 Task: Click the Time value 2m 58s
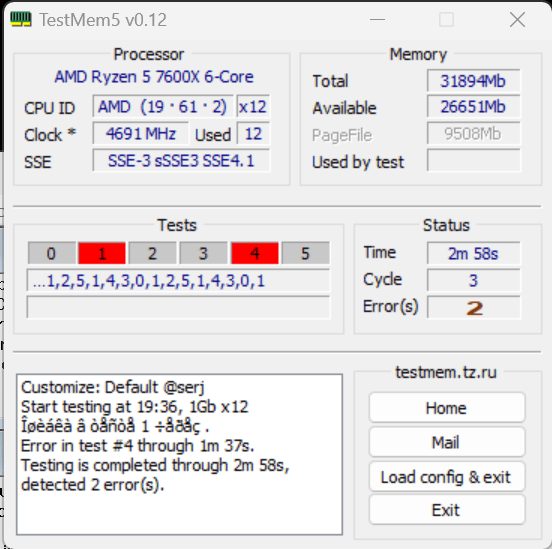point(473,253)
